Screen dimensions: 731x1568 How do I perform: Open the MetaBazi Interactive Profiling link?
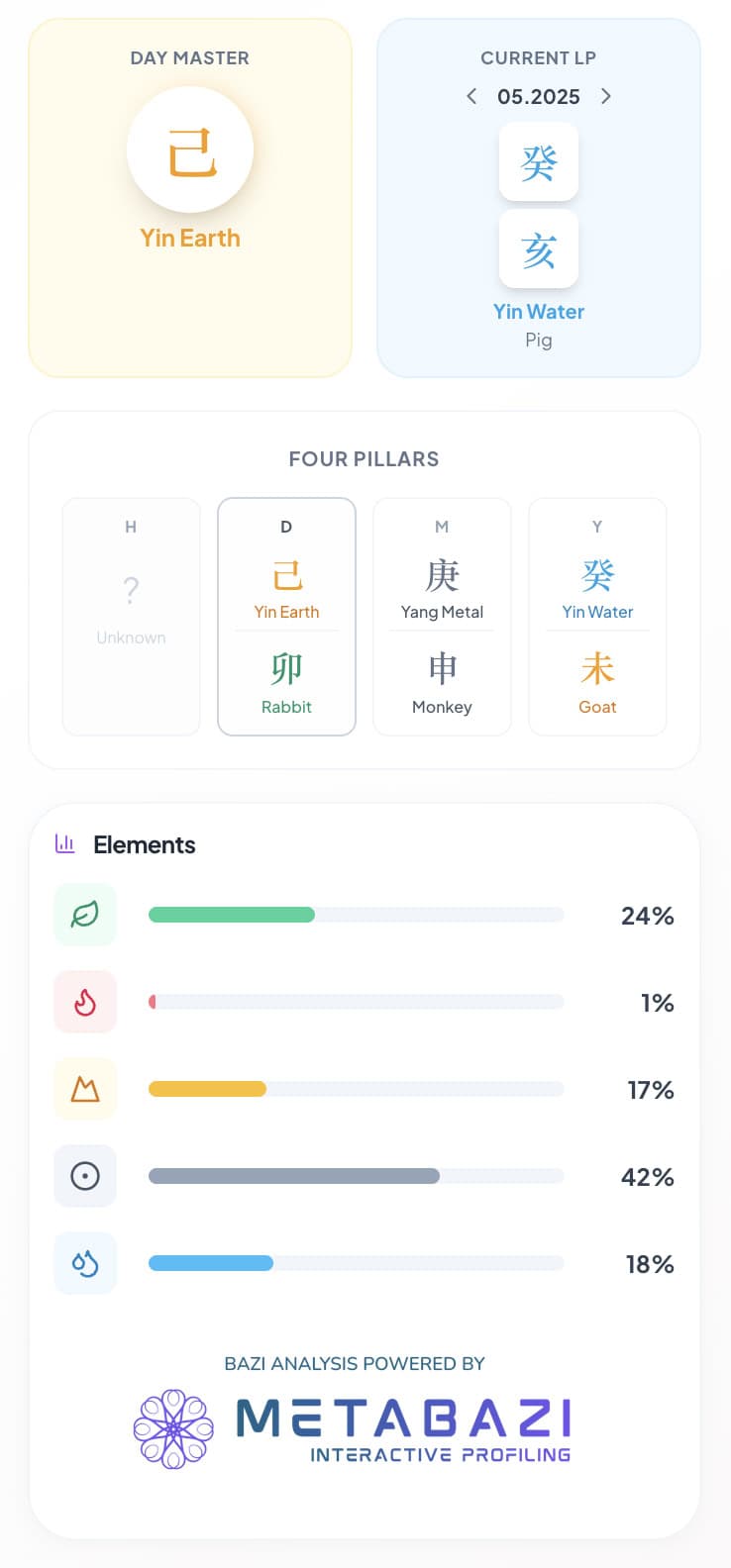coord(403,1428)
